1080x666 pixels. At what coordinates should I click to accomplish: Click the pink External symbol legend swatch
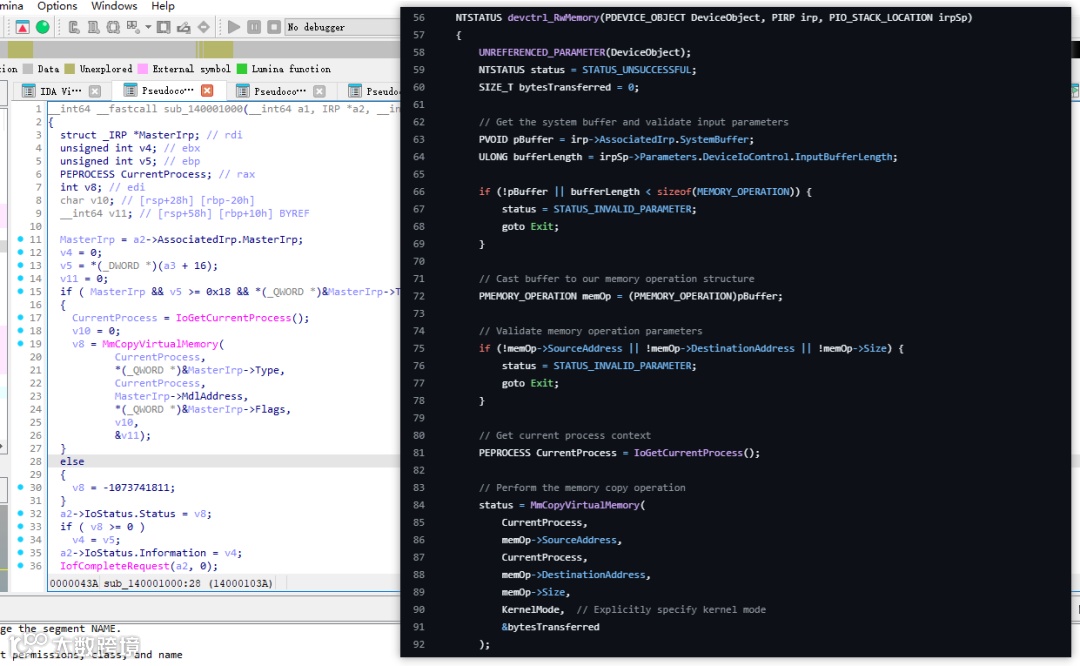point(143,69)
